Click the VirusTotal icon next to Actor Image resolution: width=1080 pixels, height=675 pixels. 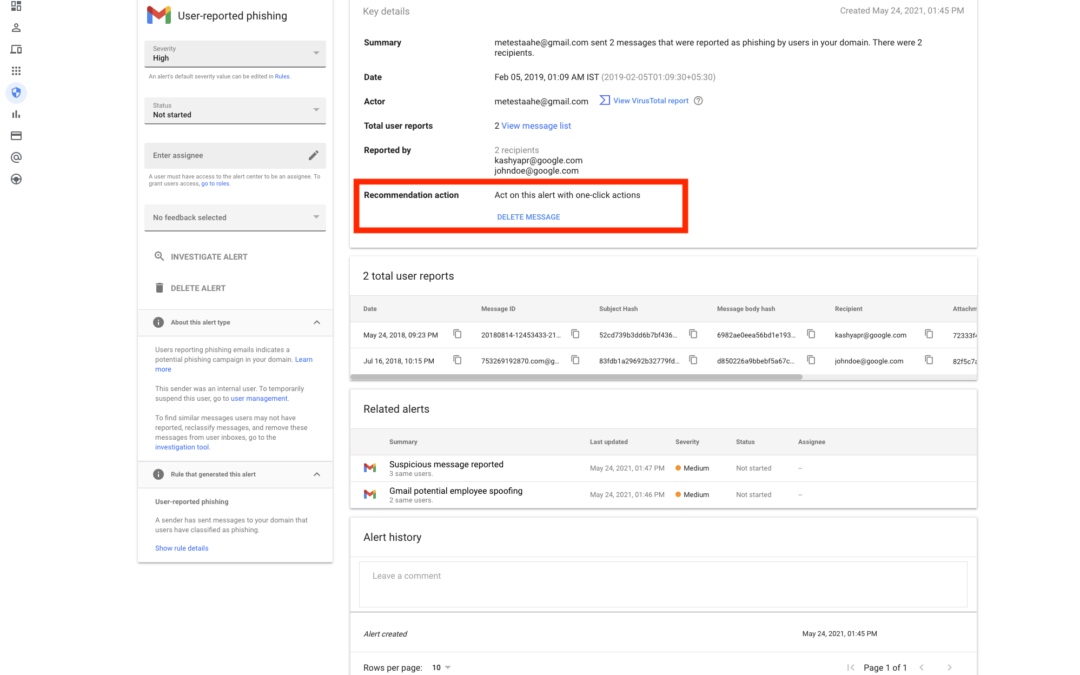coord(604,101)
